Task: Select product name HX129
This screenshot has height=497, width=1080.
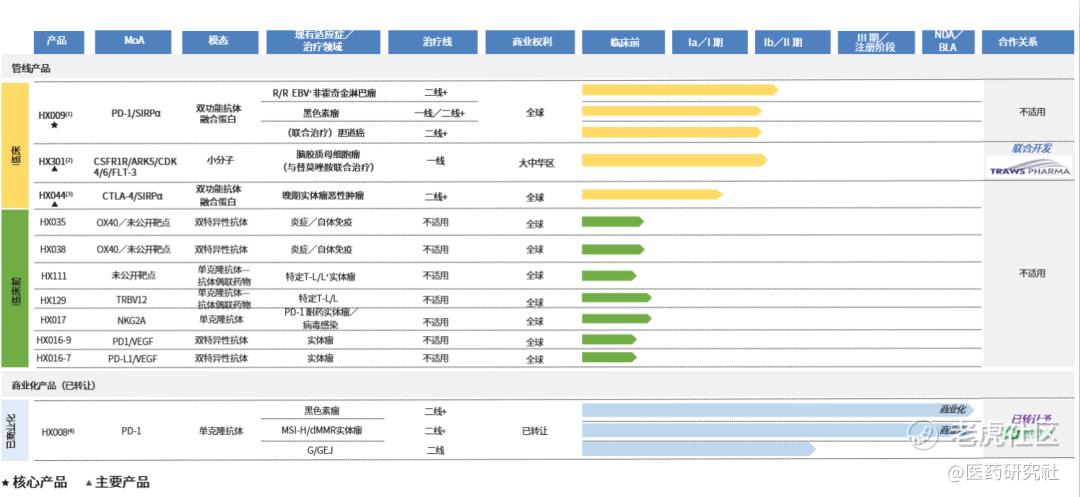Action: 52,300
